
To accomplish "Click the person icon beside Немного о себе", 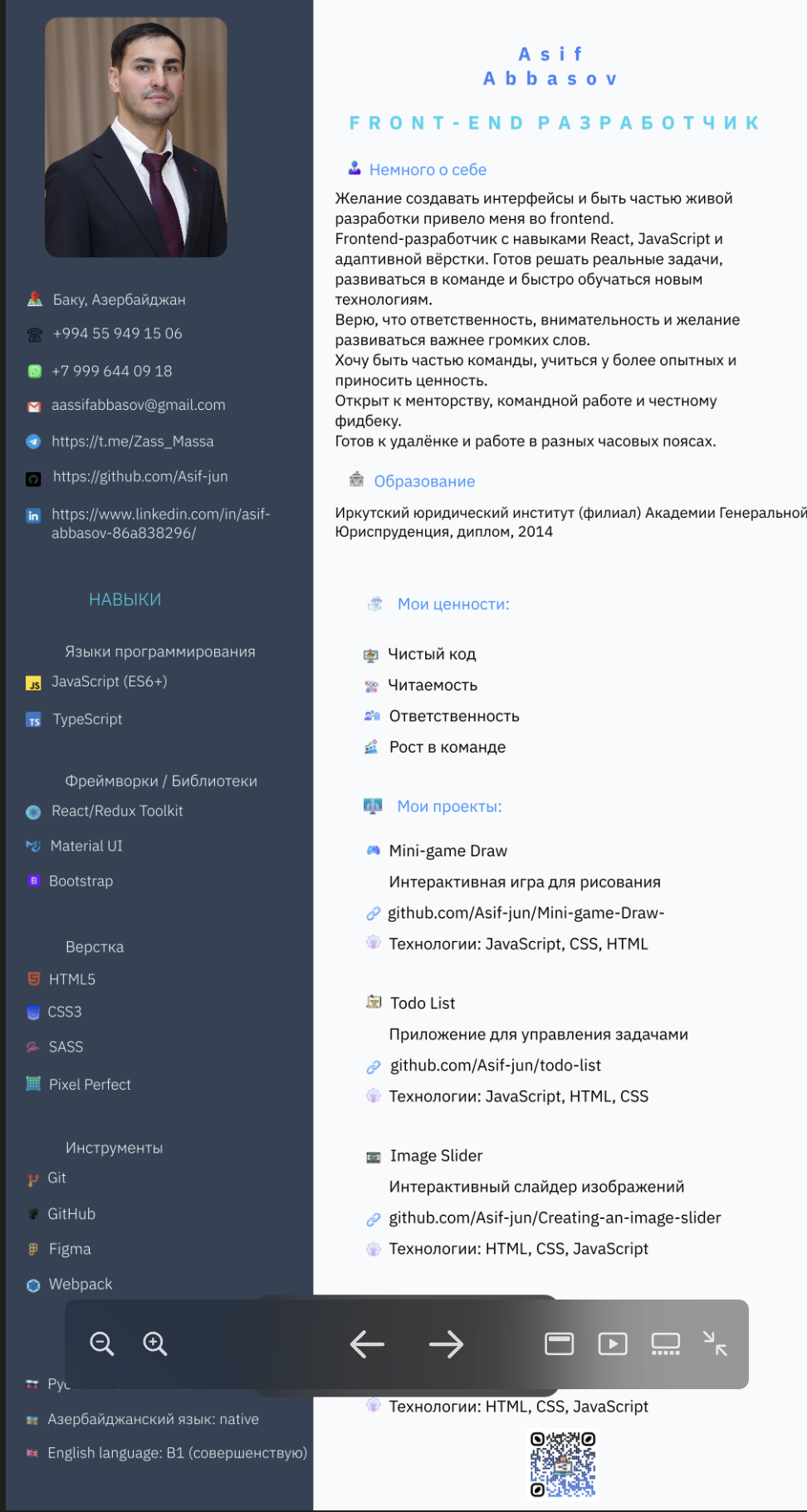I will pyautogui.click(x=355, y=168).
